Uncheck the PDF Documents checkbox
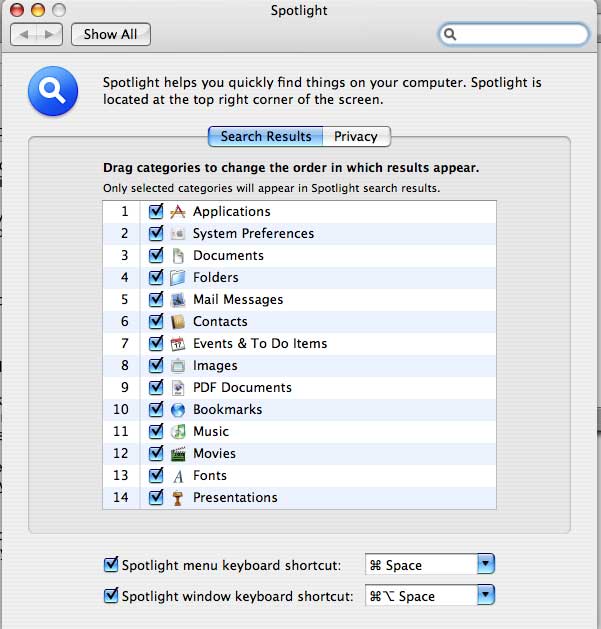 (x=155, y=387)
